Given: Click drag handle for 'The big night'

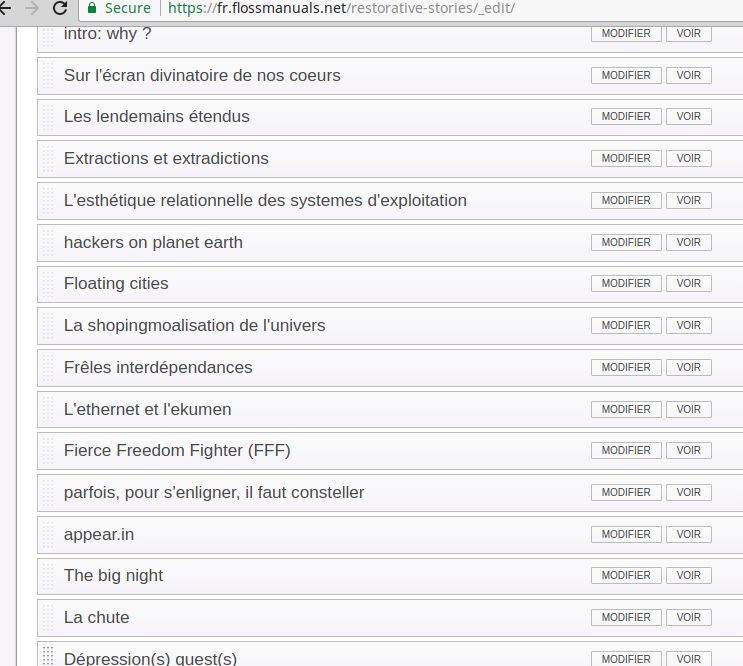Looking at the screenshot, I should [x=47, y=576].
